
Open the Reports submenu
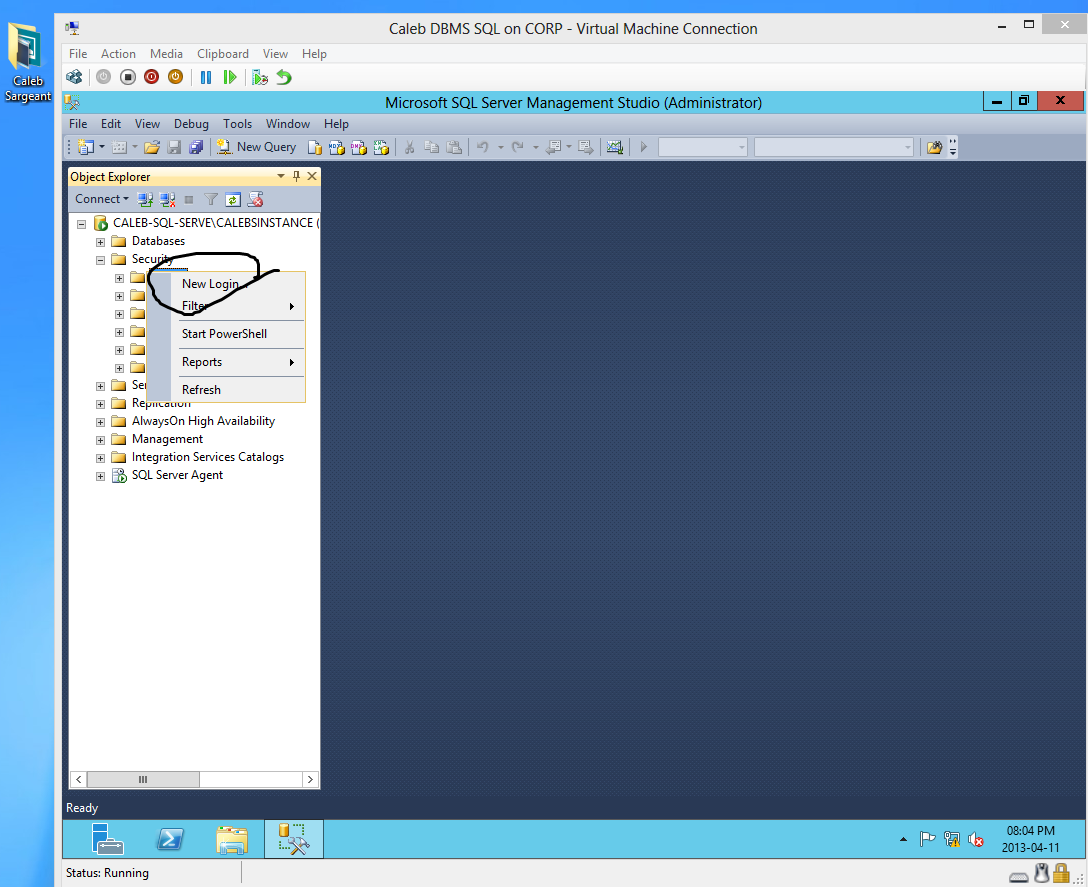226,362
